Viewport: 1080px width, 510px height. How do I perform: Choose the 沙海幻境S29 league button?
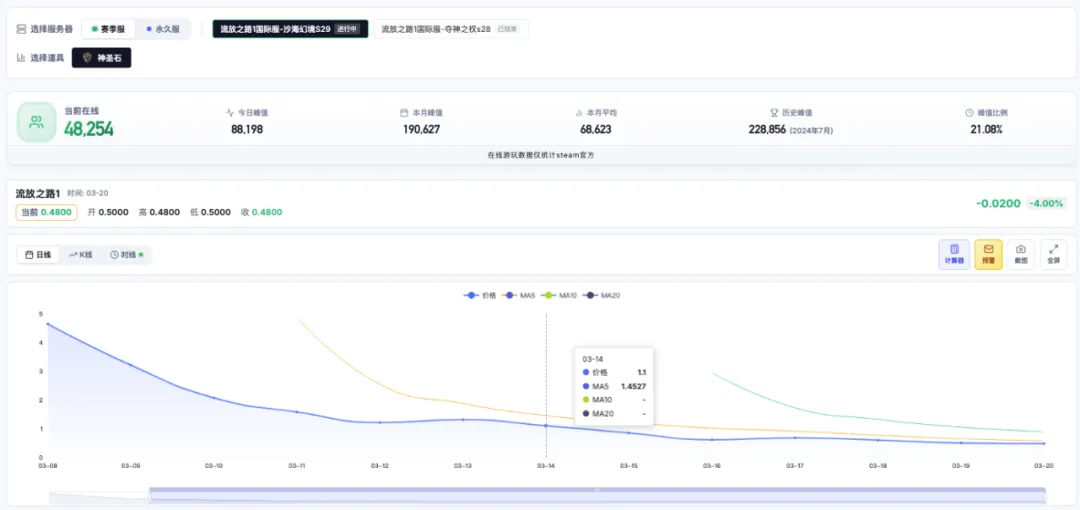290,29
